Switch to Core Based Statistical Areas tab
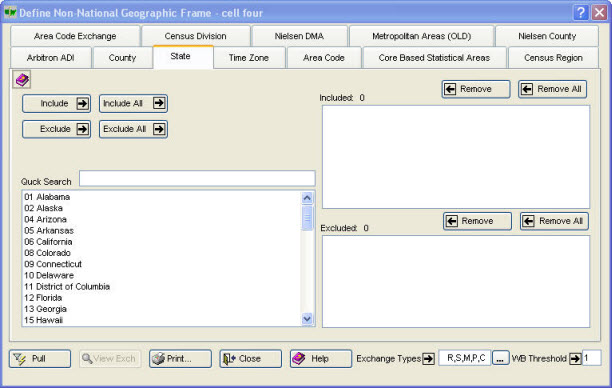The image size is (612, 388). pos(434,58)
